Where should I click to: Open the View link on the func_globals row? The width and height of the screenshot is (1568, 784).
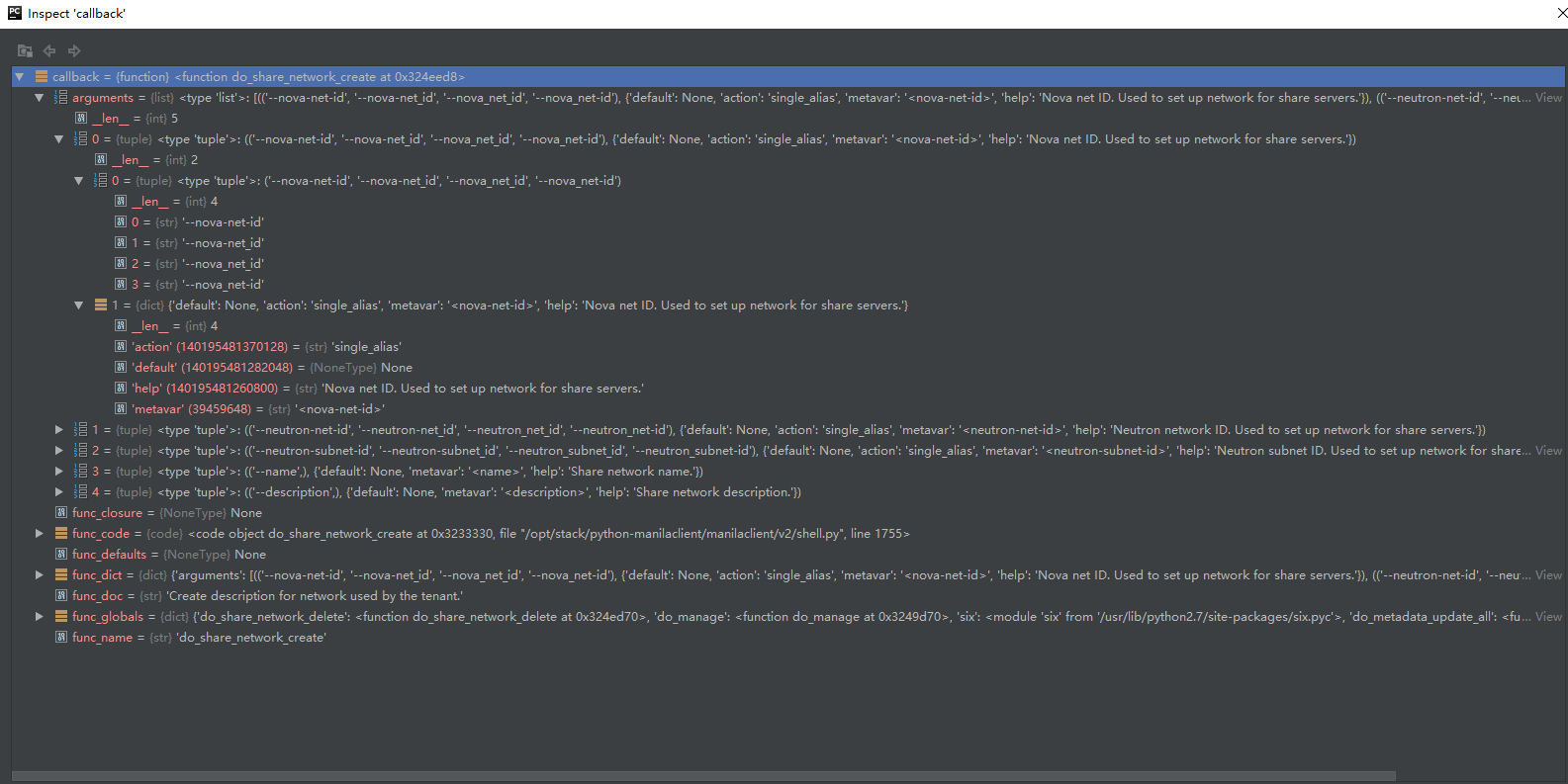tap(1549, 616)
